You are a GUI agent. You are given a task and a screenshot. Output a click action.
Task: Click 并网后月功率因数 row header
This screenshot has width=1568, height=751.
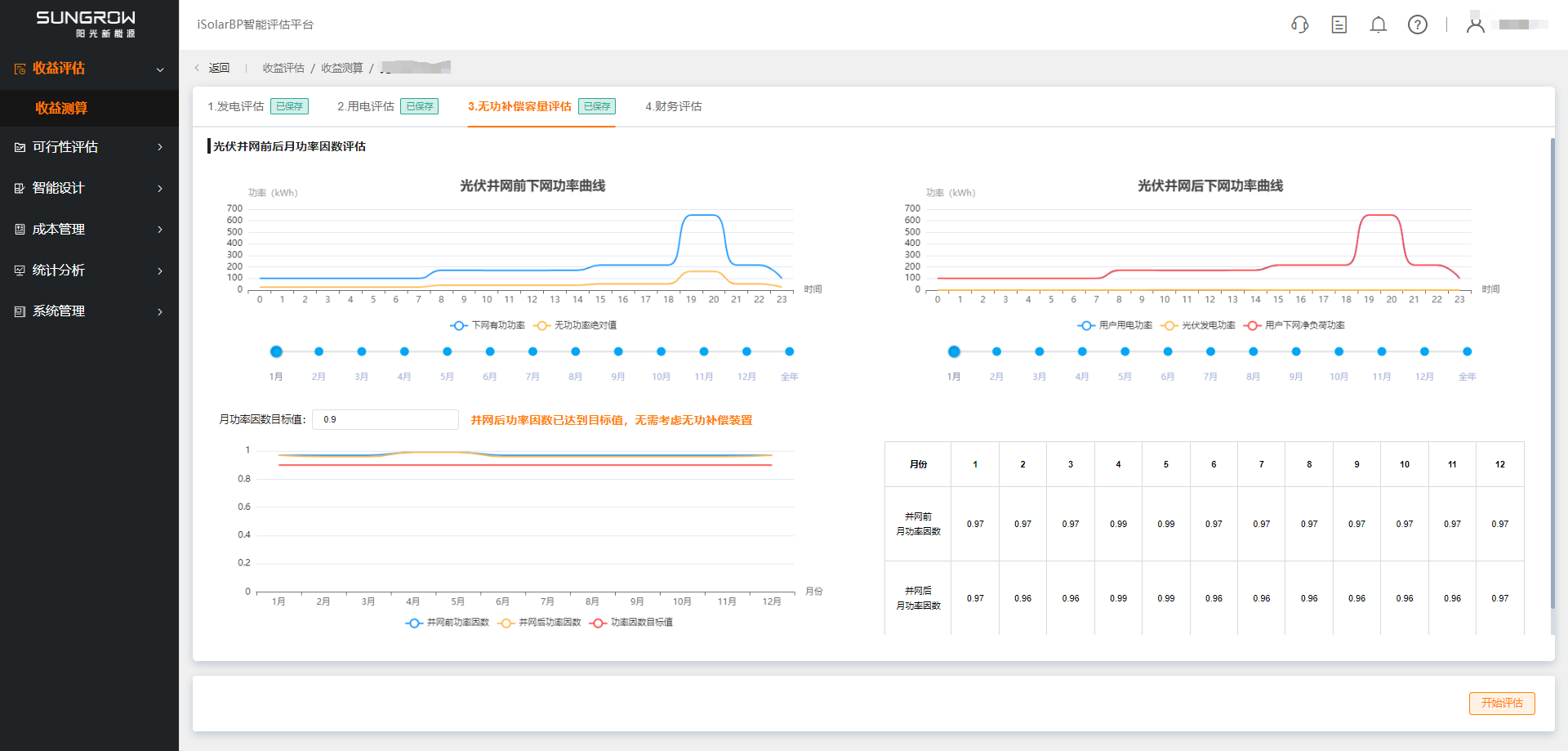coord(918,598)
